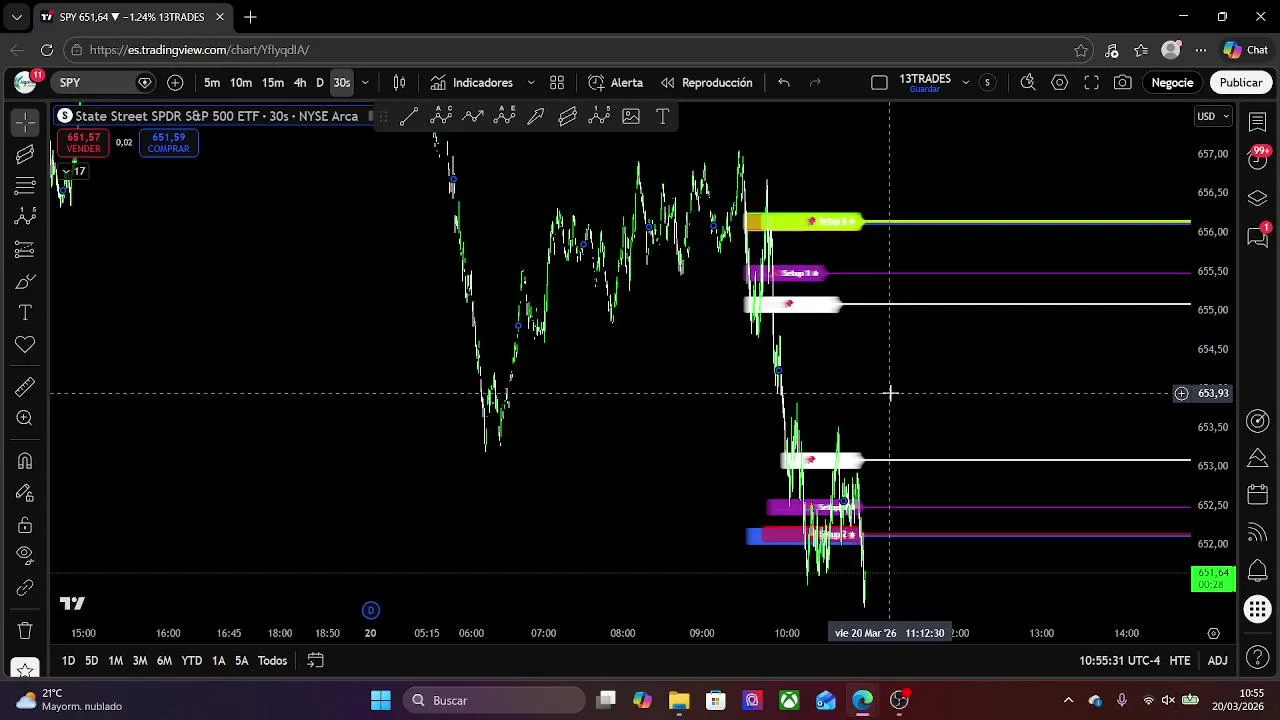1280x720 pixels.
Task: Click the Publicar button
Action: click(x=1241, y=83)
